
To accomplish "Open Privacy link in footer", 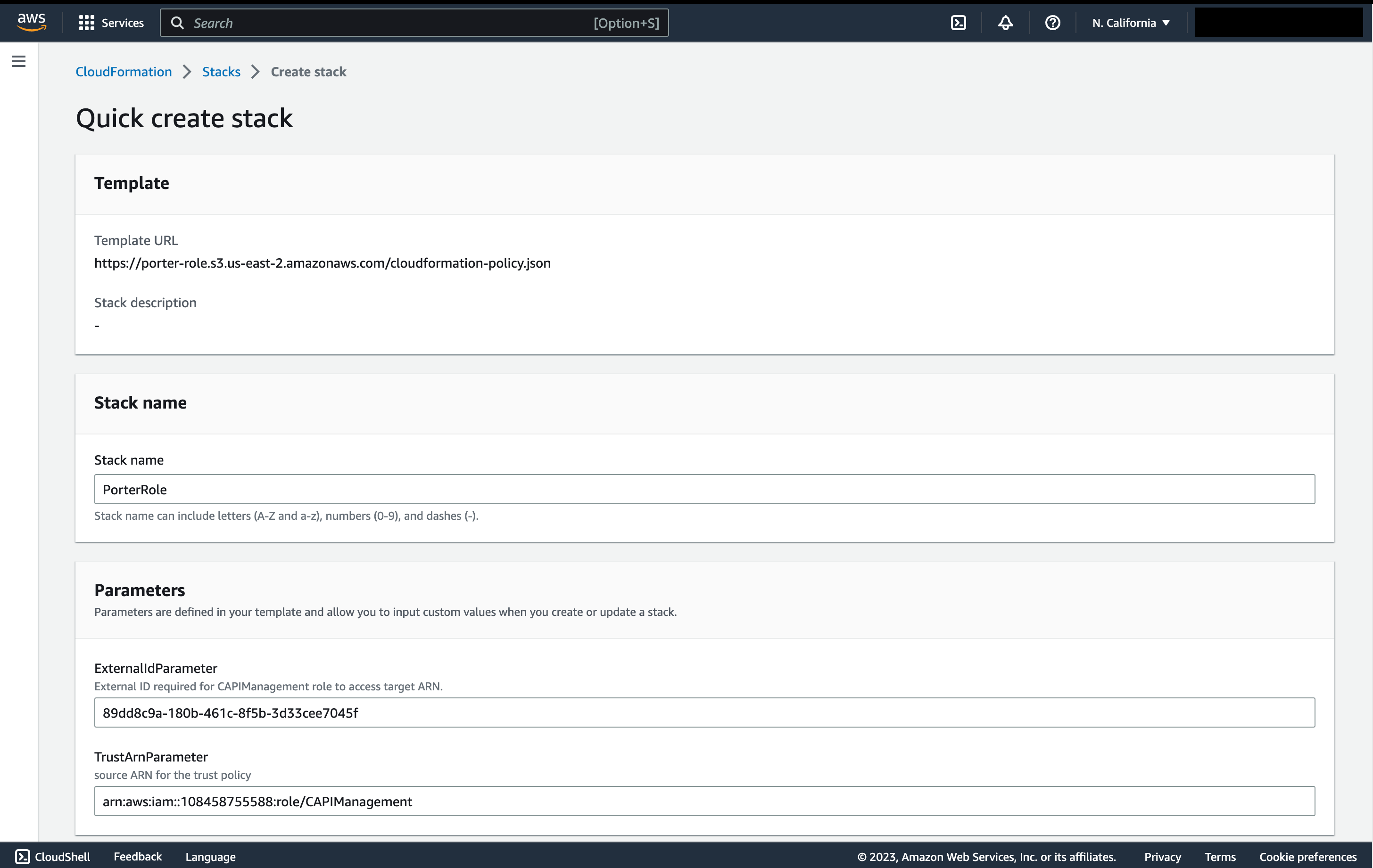I will tap(1163, 857).
